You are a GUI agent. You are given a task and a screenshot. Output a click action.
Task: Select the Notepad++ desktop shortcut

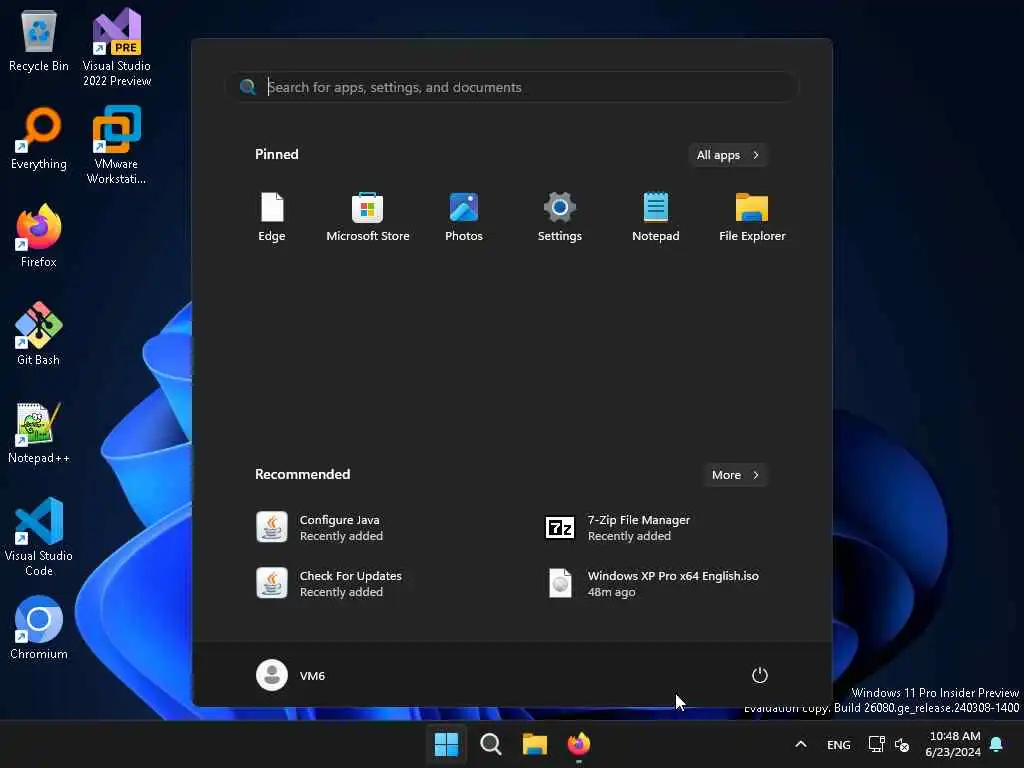(39, 432)
